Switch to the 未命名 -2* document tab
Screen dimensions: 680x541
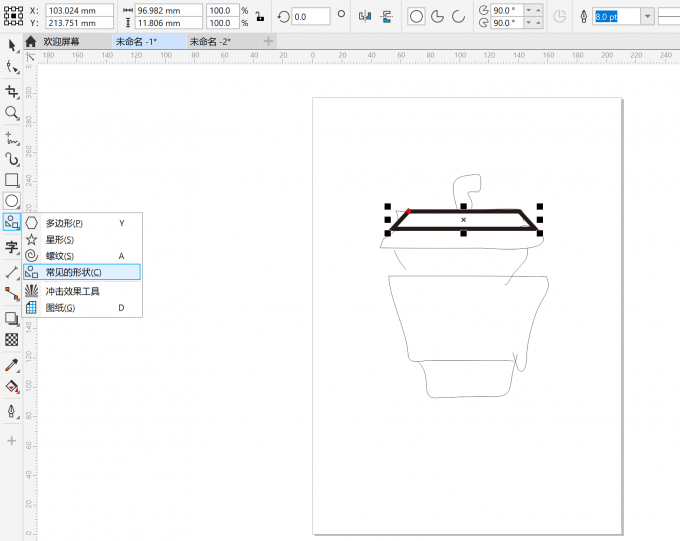pyautogui.click(x=210, y=41)
